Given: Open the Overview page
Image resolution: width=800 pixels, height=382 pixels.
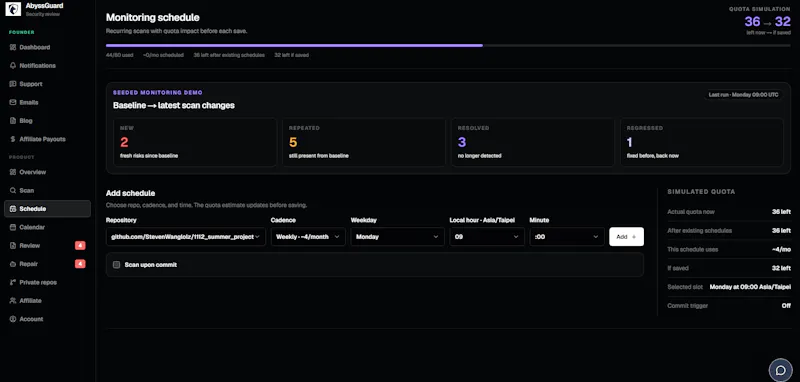Looking at the screenshot, I should [47, 172].
